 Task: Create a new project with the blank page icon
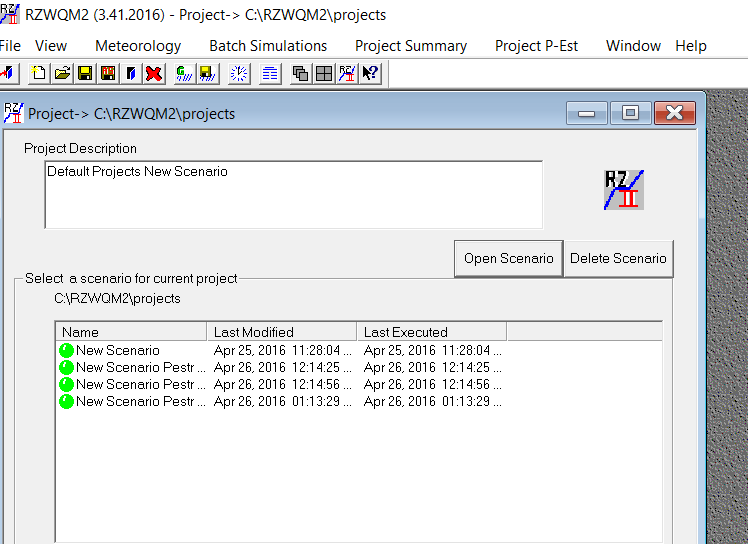(39, 73)
